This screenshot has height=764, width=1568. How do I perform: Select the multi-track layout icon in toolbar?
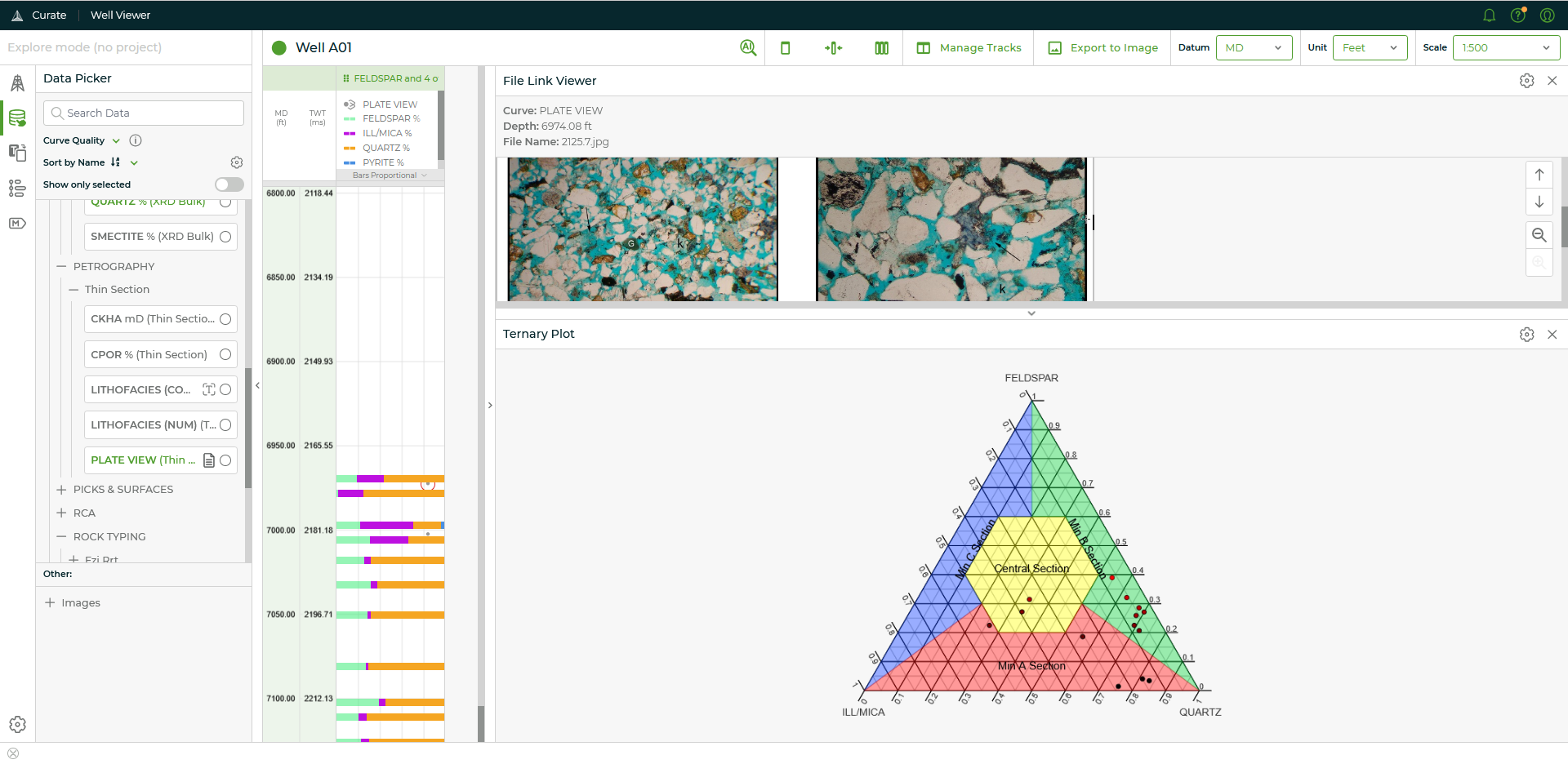pyautogui.click(x=881, y=47)
